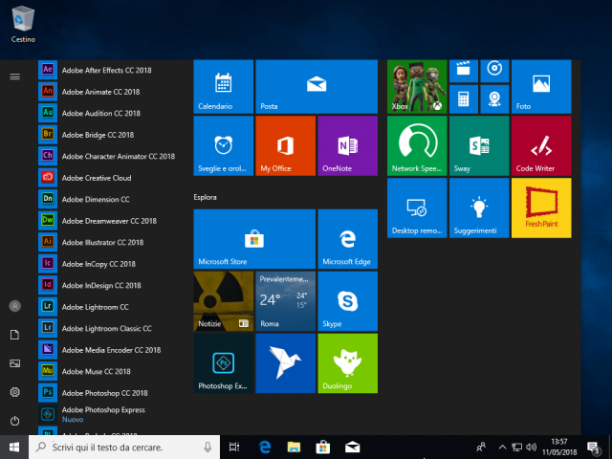Open the small Camera tile
The image size is (612, 459).
point(495,99)
